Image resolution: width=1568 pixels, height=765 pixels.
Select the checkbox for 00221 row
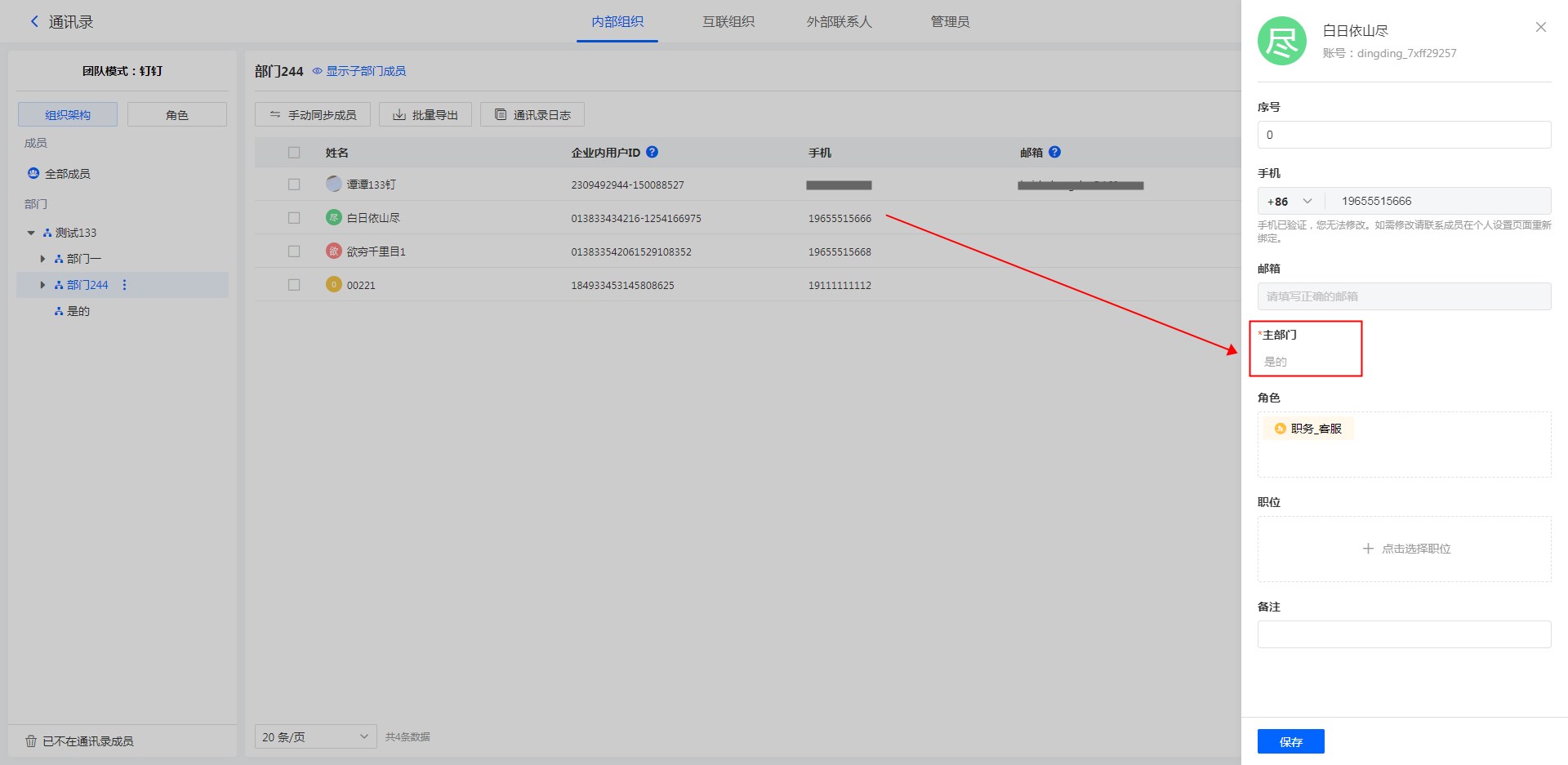pos(294,285)
